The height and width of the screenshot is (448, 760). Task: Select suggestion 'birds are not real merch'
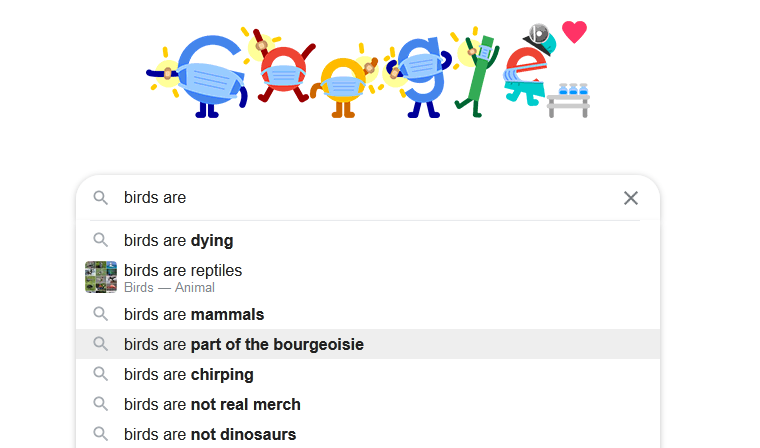pyautogui.click(x=212, y=404)
